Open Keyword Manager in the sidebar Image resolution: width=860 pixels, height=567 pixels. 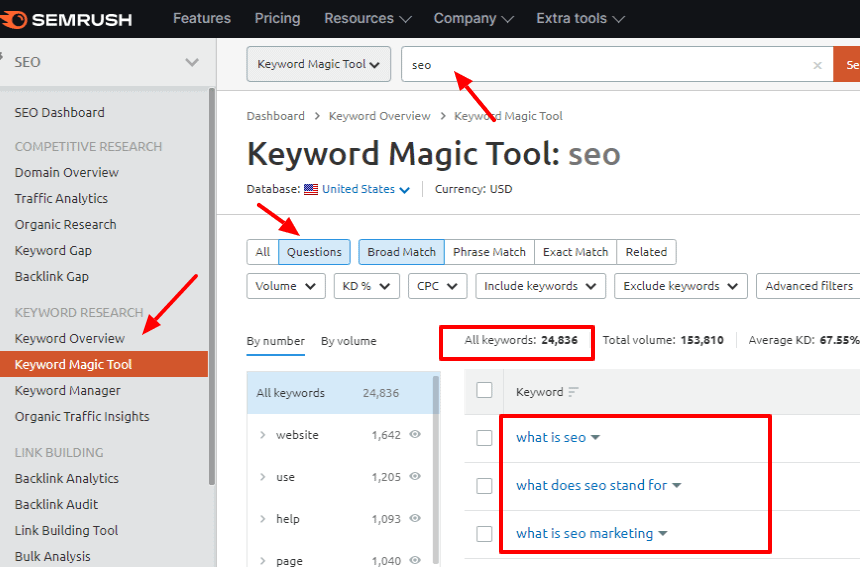click(x=67, y=390)
